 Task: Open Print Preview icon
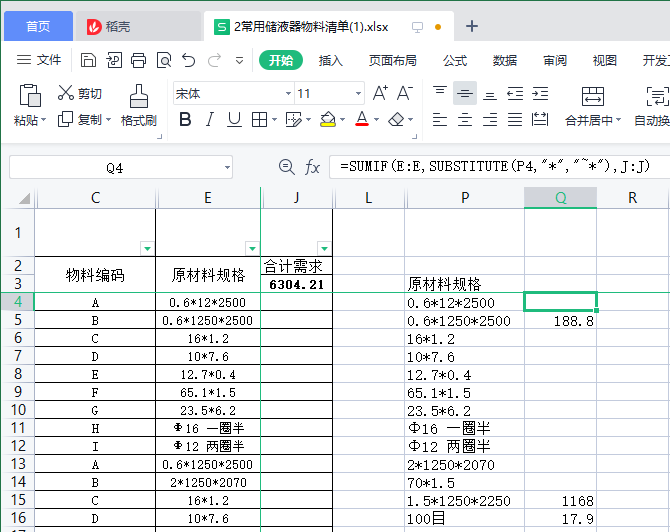164,60
